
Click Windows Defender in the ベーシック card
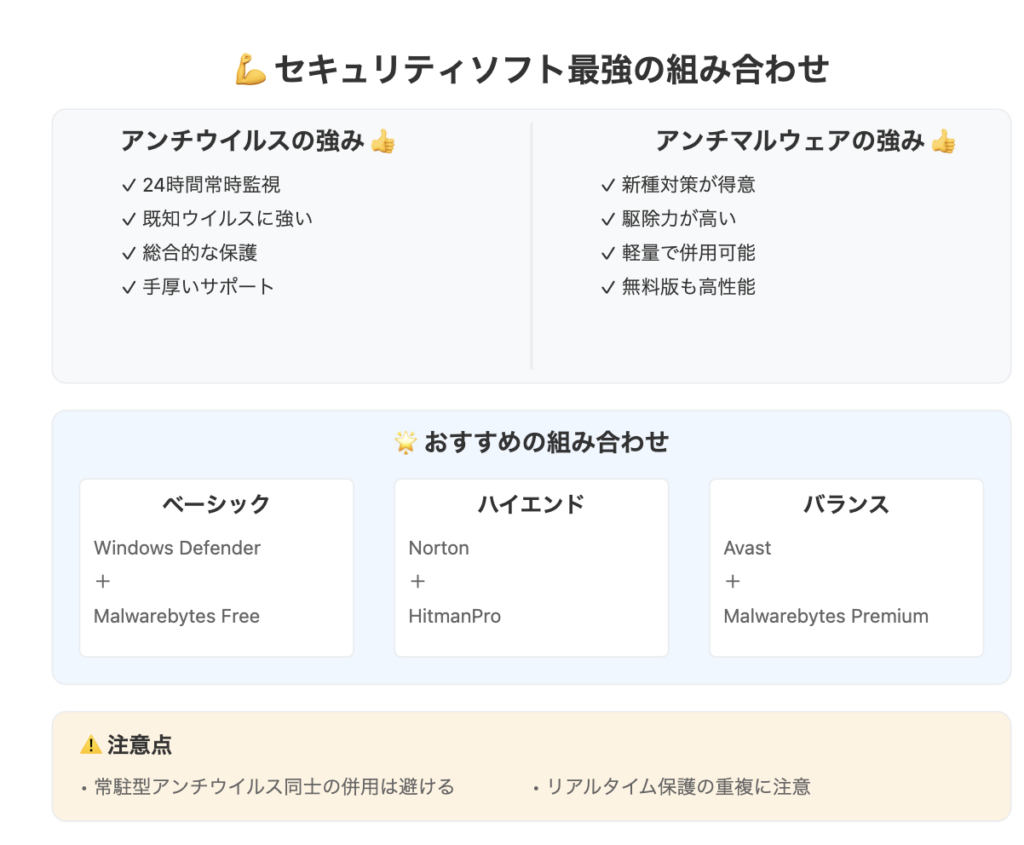click(177, 547)
